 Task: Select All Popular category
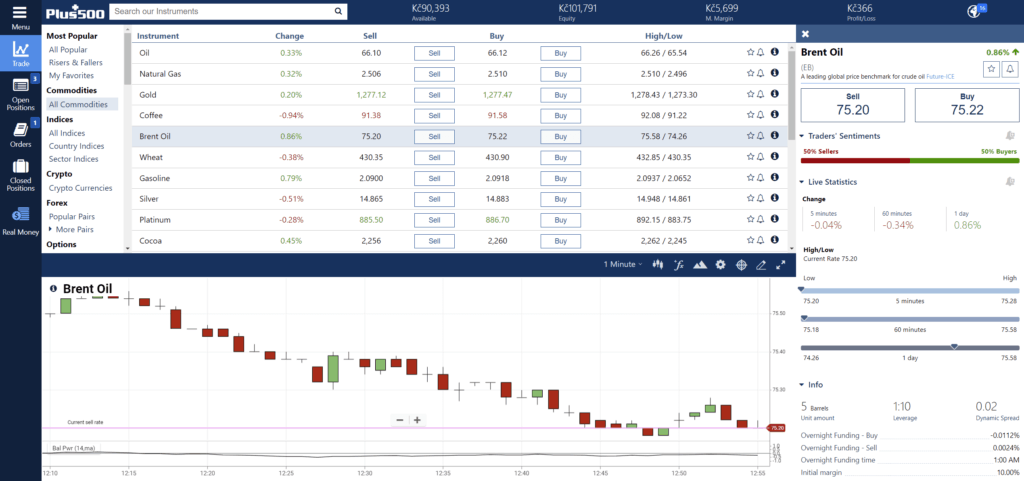tap(68, 50)
